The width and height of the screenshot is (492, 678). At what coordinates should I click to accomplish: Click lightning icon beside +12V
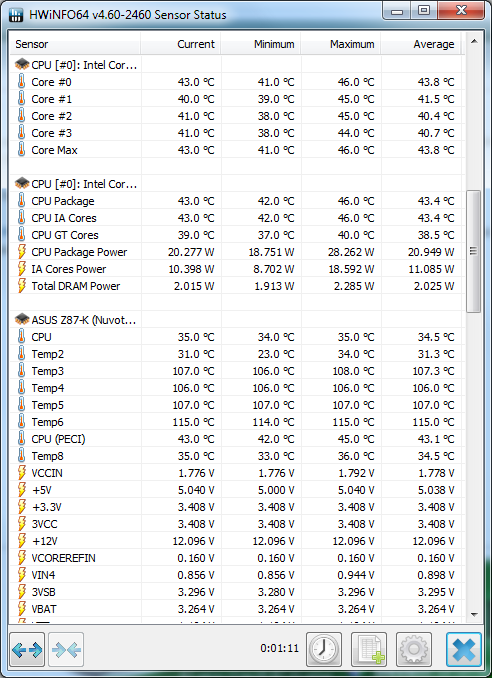[x=22, y=541]
